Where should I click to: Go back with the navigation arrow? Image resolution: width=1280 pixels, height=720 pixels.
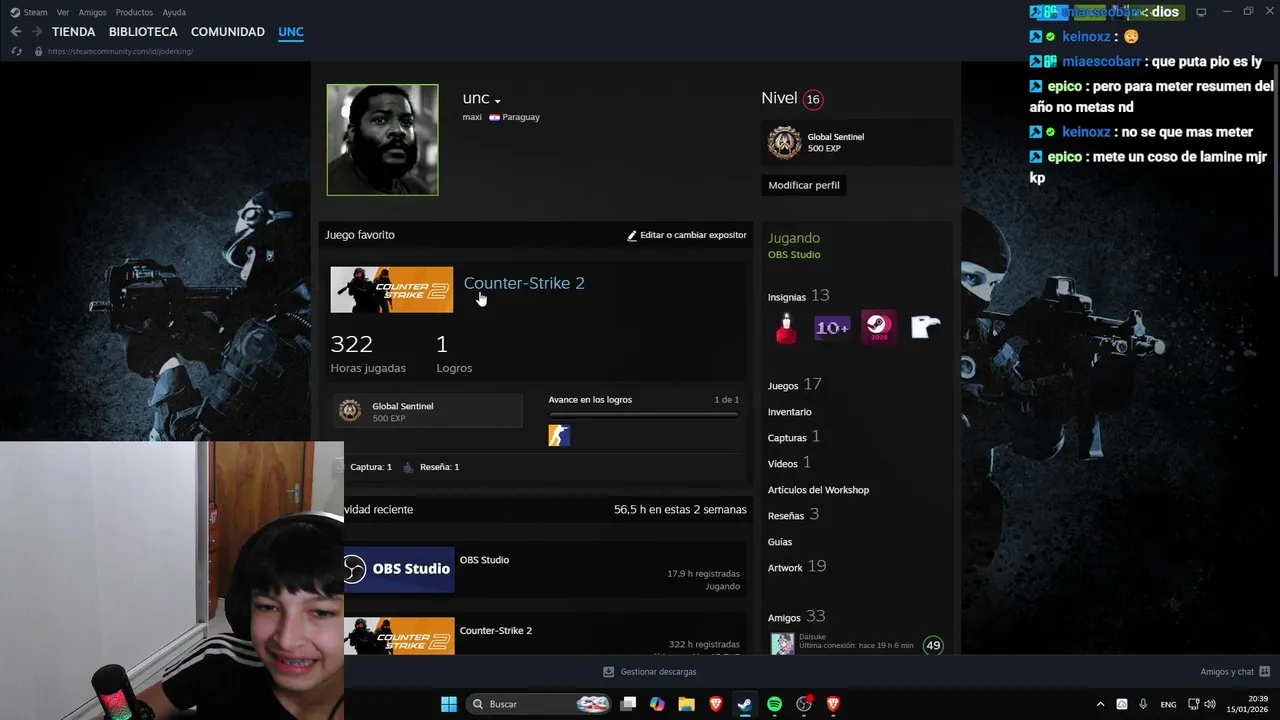[x=16, y=32]
